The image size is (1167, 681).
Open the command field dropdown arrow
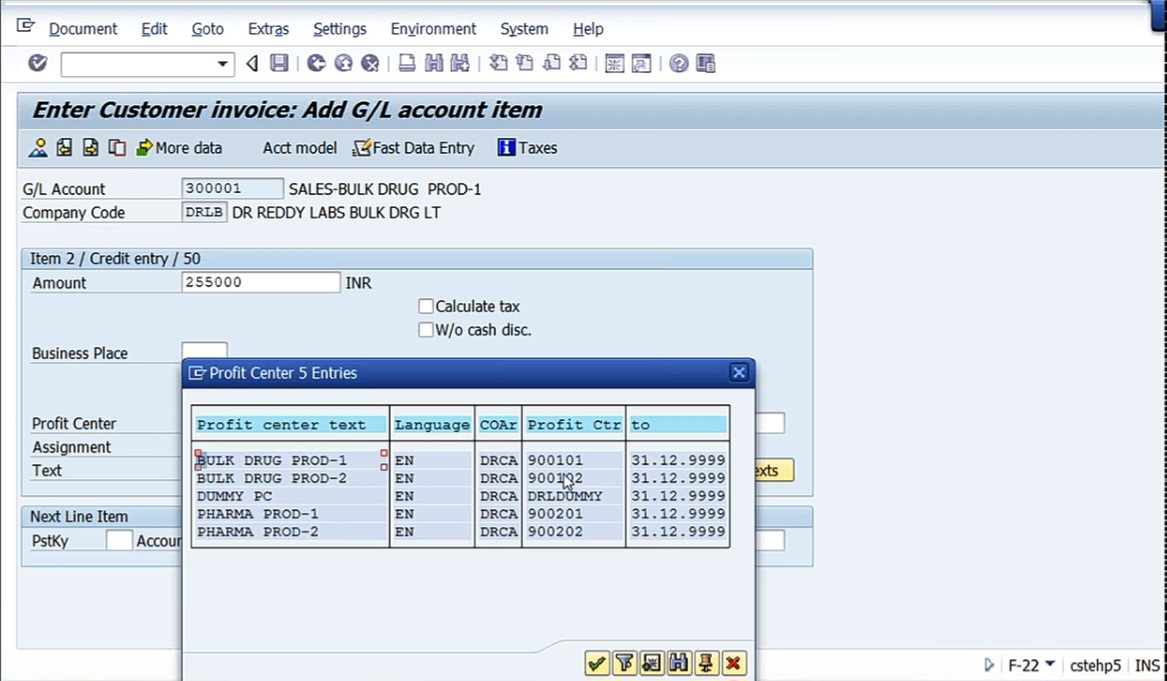[222, 64]
